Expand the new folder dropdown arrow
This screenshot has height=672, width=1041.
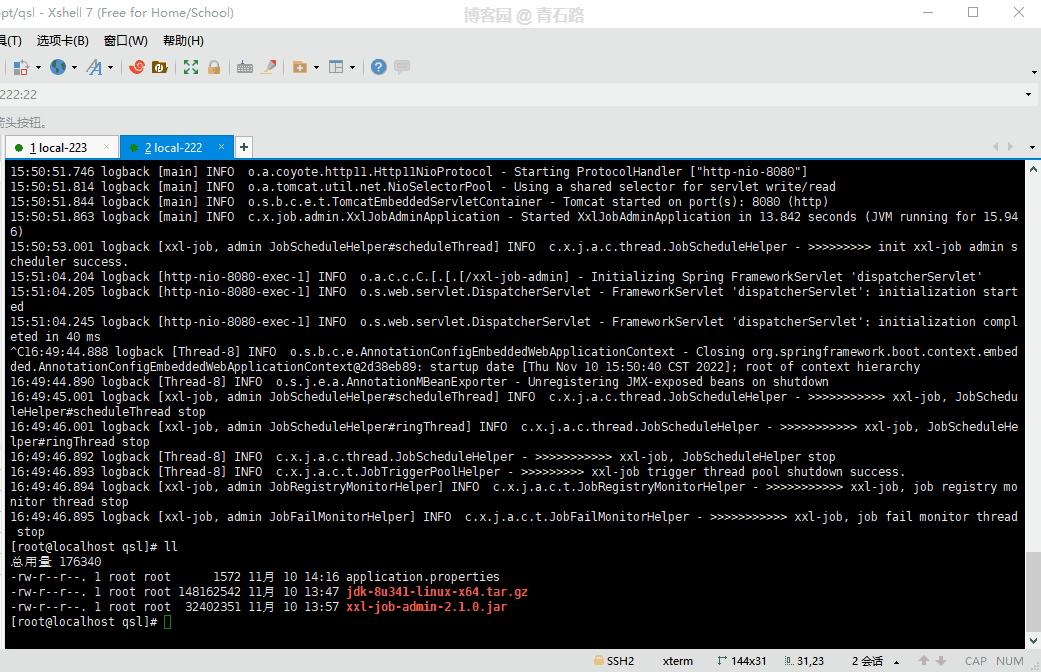(x=316, y=67)
